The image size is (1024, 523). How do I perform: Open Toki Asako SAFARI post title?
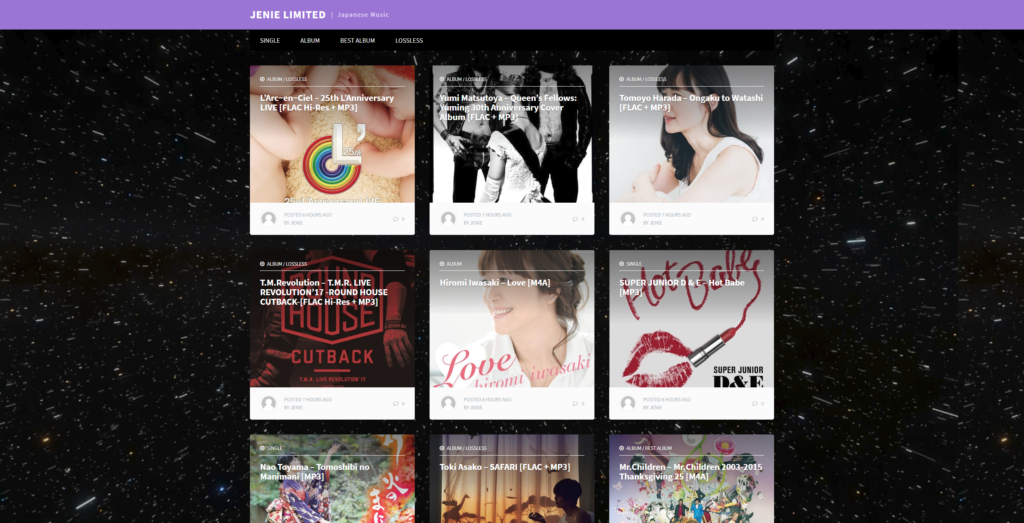(505, 467)
